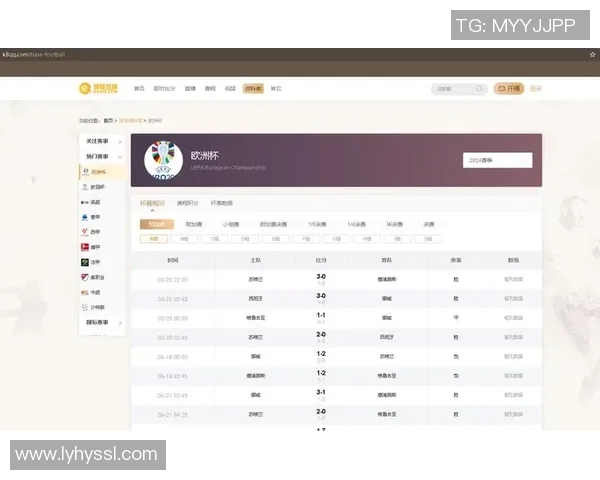
Task: Open 首页 in the top navigation
Action: click(x=139, y=88)
